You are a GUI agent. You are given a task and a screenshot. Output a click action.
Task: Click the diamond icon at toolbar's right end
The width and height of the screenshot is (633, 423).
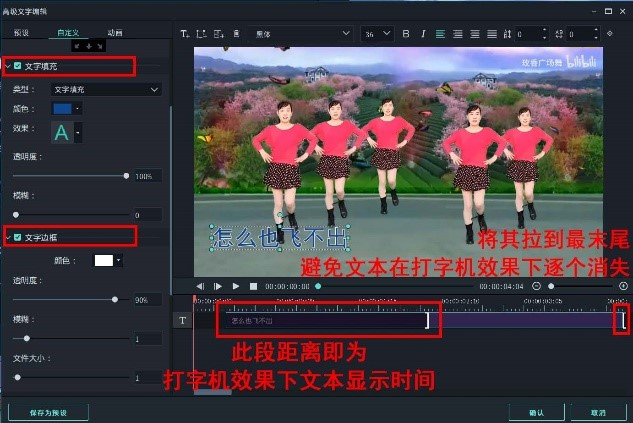click(x=610, y=34)
